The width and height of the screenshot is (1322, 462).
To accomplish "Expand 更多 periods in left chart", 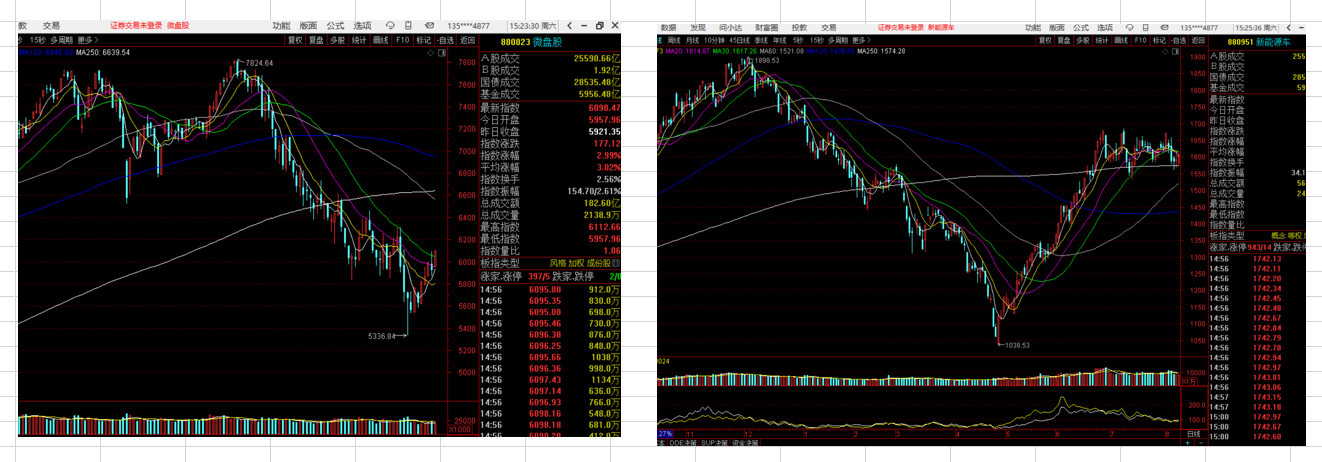I will 88,40.
